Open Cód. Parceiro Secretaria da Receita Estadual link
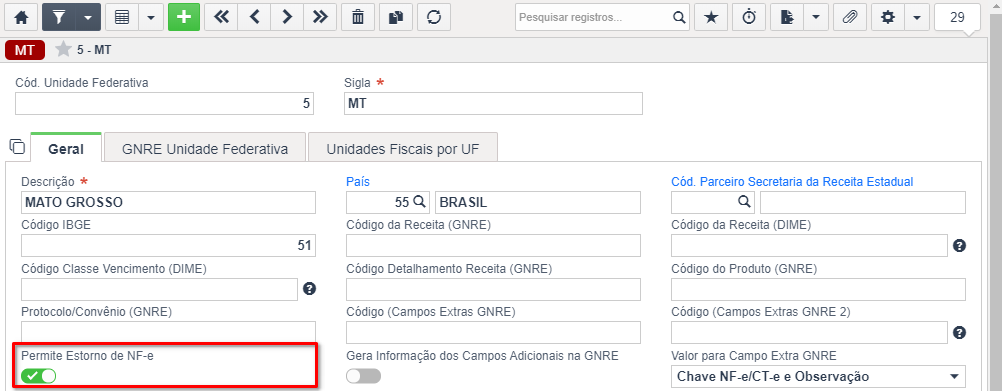The height and width of the screenshot is (391, 1002). (792, 181)
